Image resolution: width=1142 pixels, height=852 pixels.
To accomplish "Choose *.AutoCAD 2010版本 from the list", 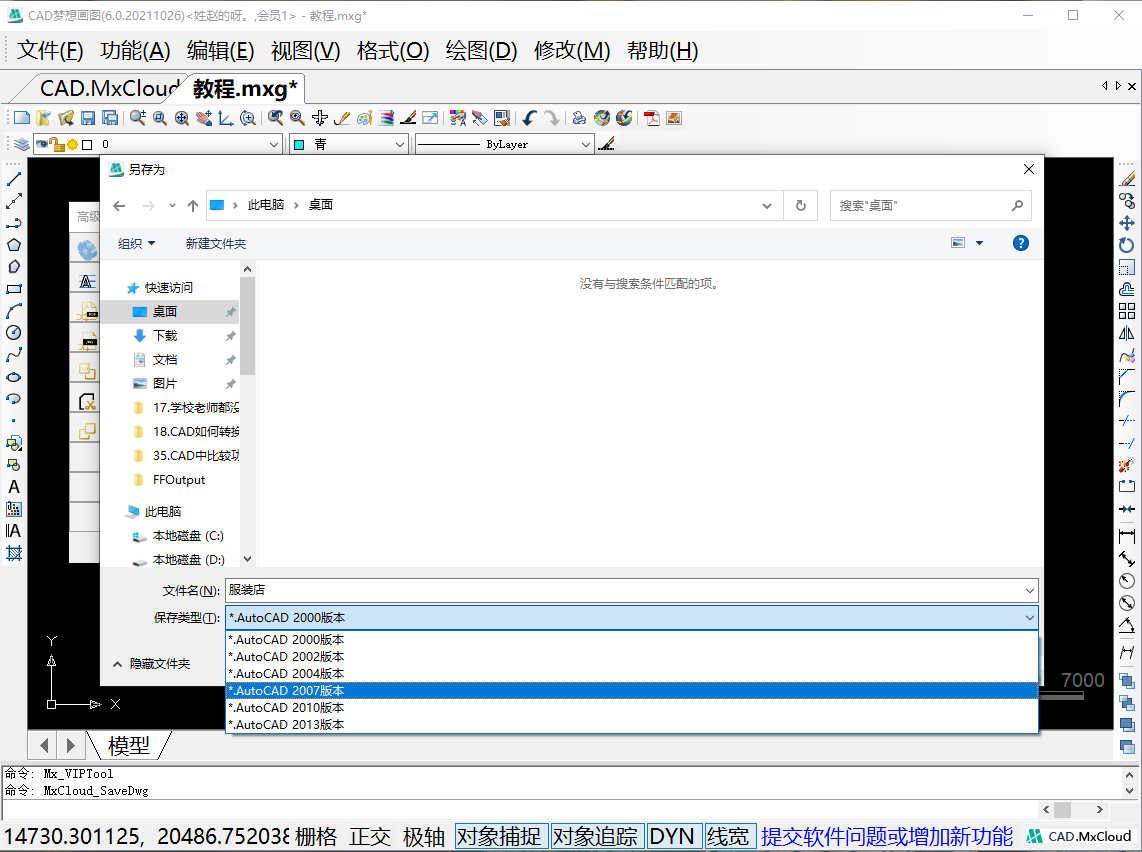I will pyautogui.click(x=632, y=707).
